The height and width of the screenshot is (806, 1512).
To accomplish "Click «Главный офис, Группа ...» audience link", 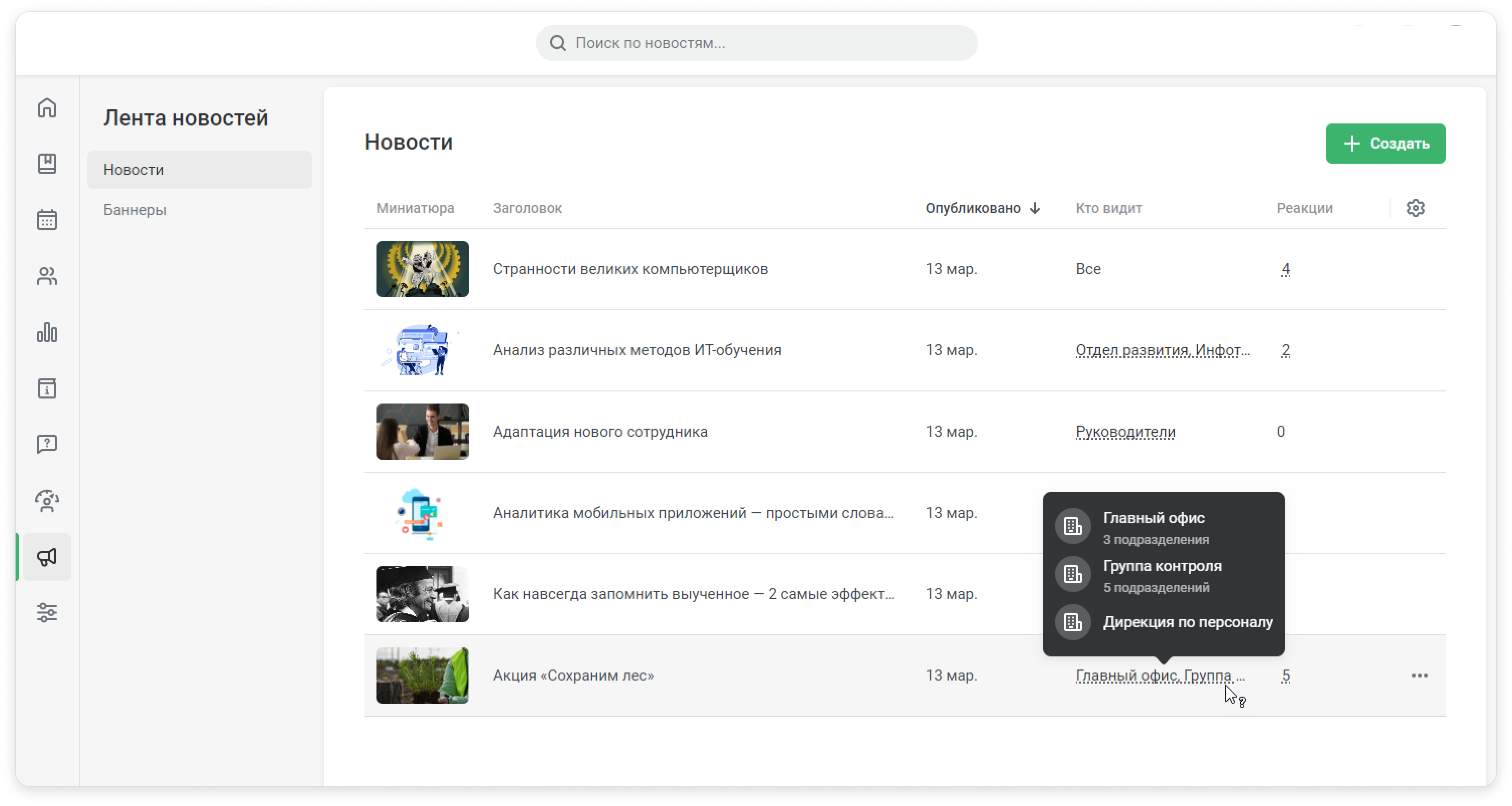I will (x=1160, y=675).
